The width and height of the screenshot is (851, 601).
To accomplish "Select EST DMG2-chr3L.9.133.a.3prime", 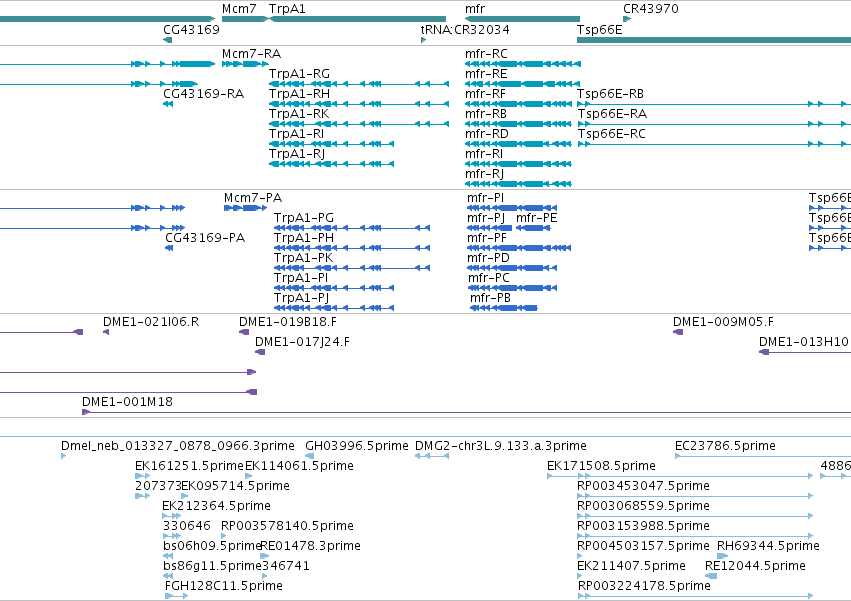I will tap(432, 456).
